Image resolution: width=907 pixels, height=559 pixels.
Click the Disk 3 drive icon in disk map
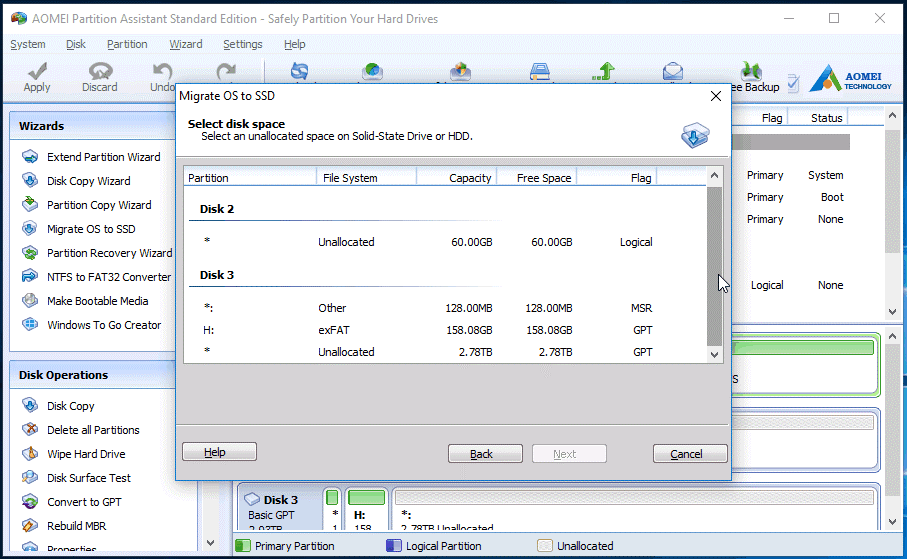click(252, 499)
